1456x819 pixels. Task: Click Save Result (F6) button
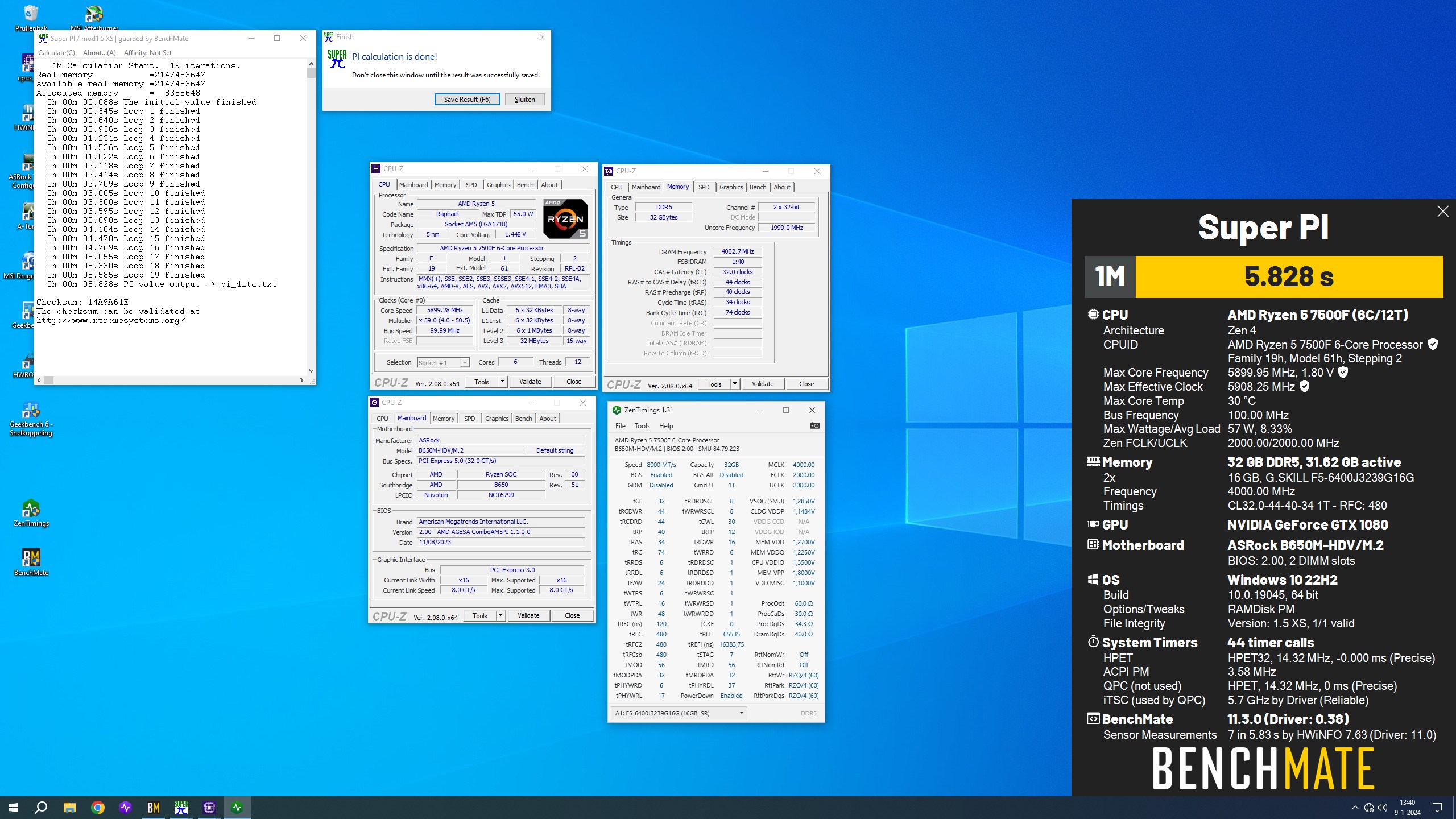[x=467, y=99]
